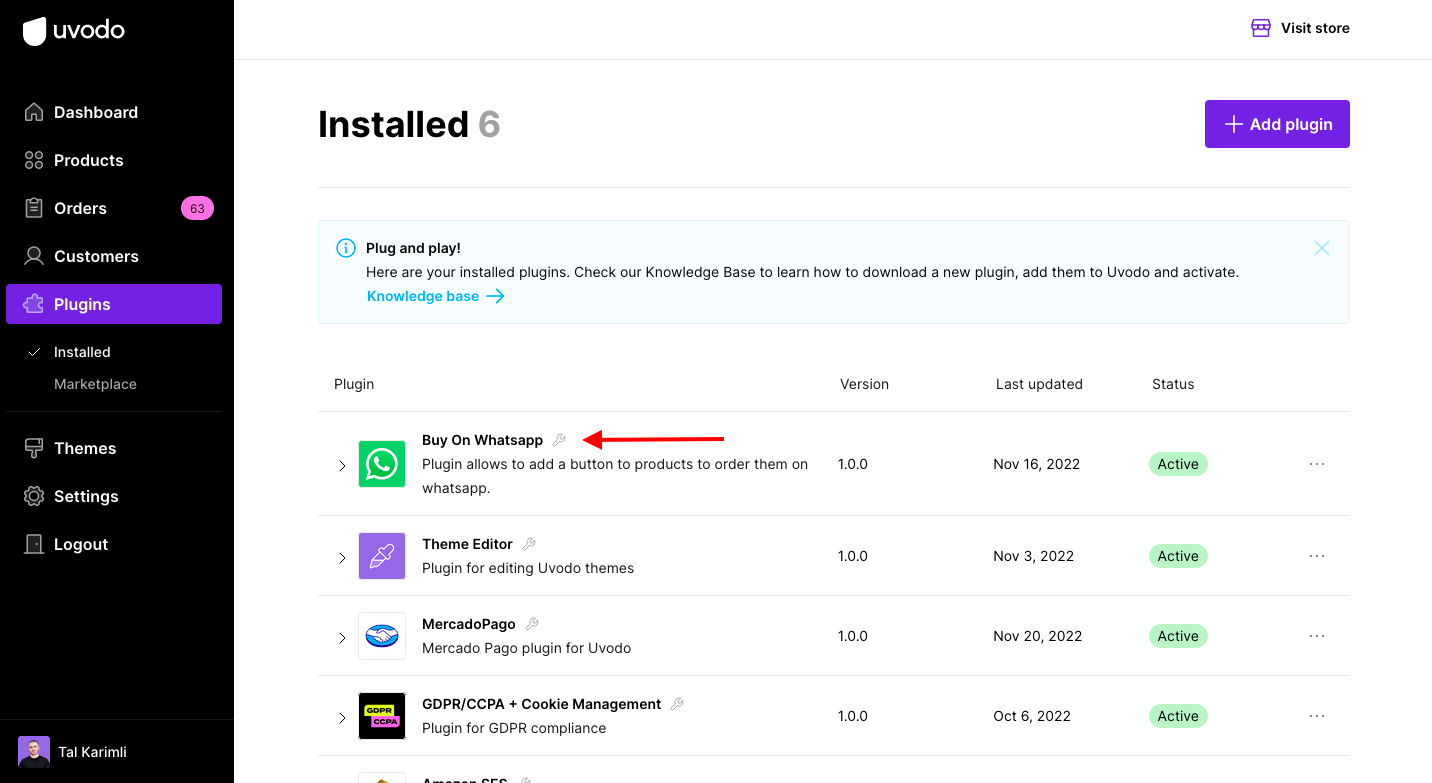Click Active status of MercadoPago
Image resolution: width=1432 pixels, height=783 pixels.
(x=1178, y=636)
